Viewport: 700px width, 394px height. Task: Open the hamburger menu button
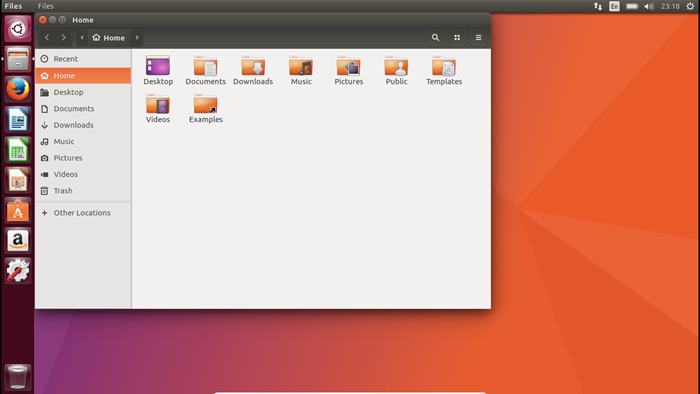pyautogui.click(x=478, y=37)
